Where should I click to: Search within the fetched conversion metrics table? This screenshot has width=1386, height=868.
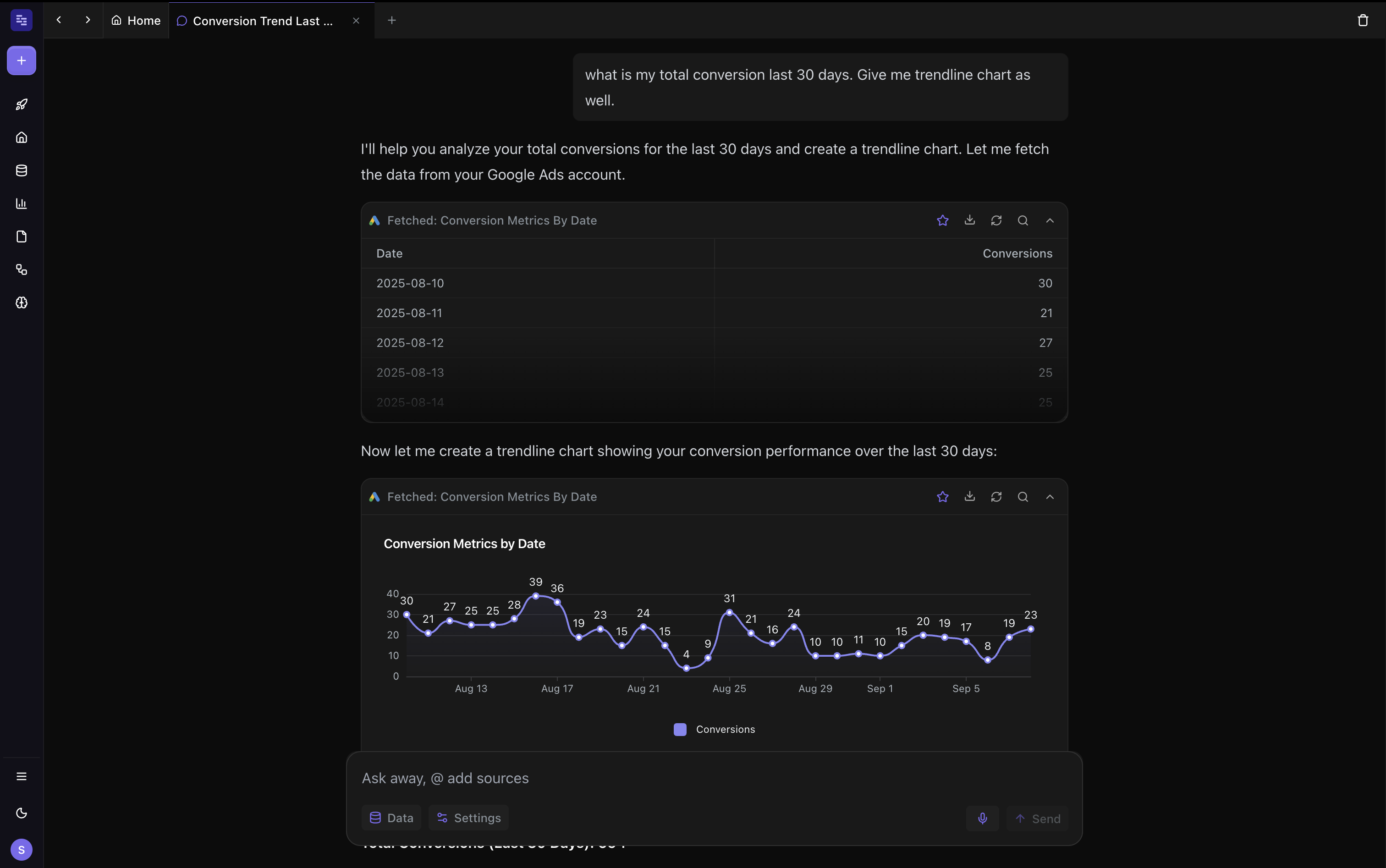pos(1023,220)
